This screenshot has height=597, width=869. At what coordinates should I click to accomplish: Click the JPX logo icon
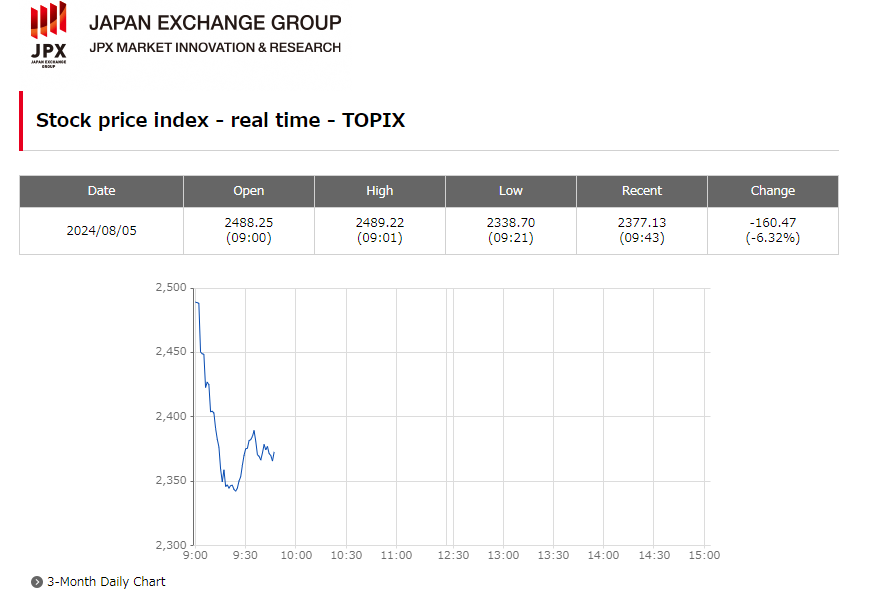[x=48, y=33]
